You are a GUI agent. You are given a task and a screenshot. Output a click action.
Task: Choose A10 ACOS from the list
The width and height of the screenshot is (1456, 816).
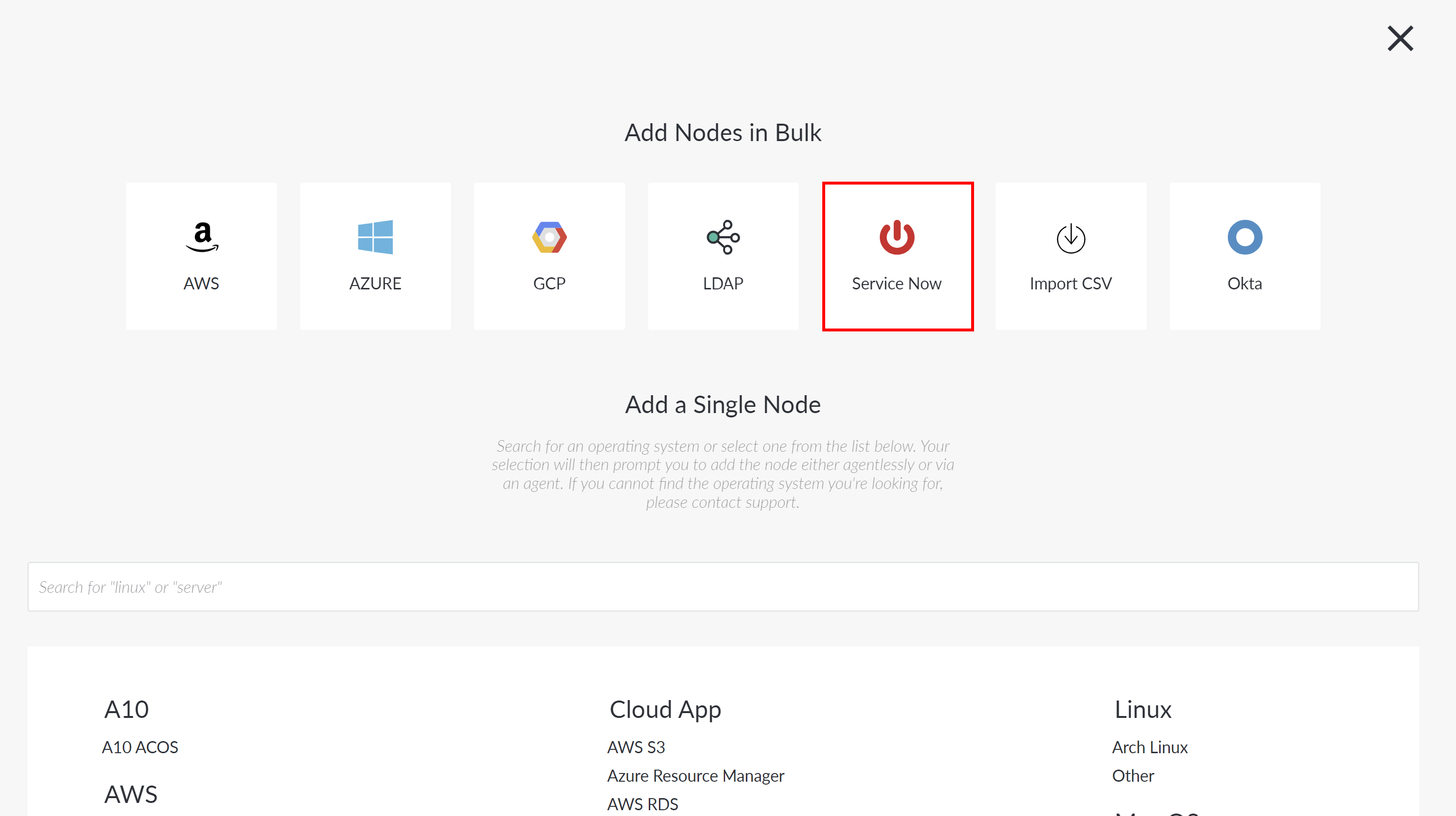(140, 747)
